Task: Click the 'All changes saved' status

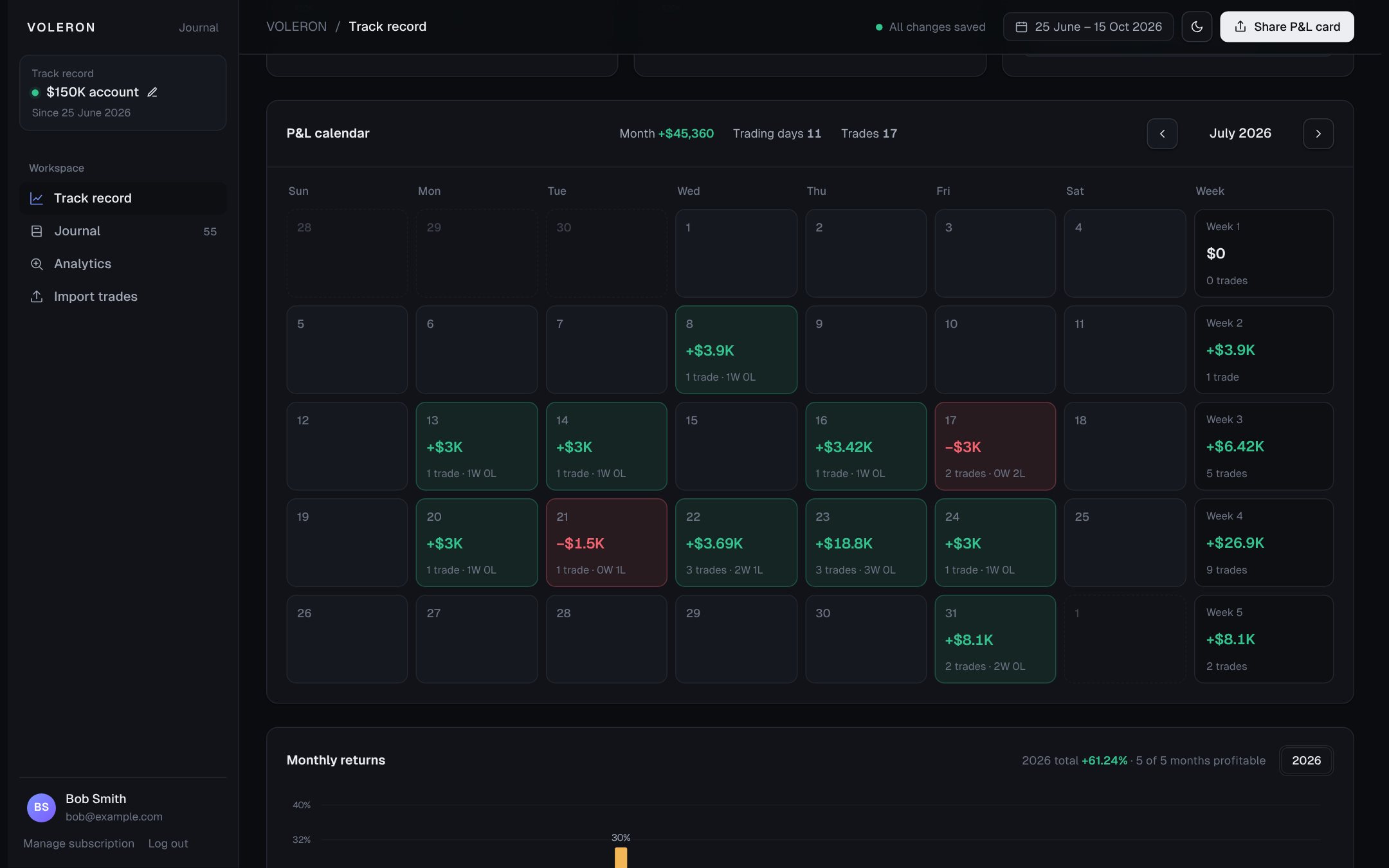Action: (930, 27)
